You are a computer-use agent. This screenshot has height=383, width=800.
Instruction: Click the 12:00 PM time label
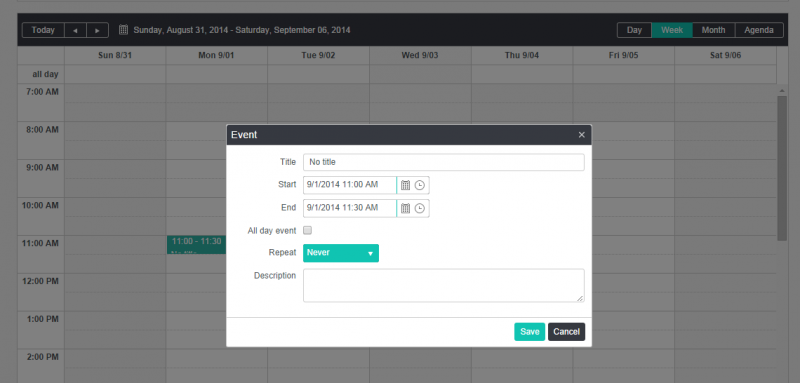[40, 281]
